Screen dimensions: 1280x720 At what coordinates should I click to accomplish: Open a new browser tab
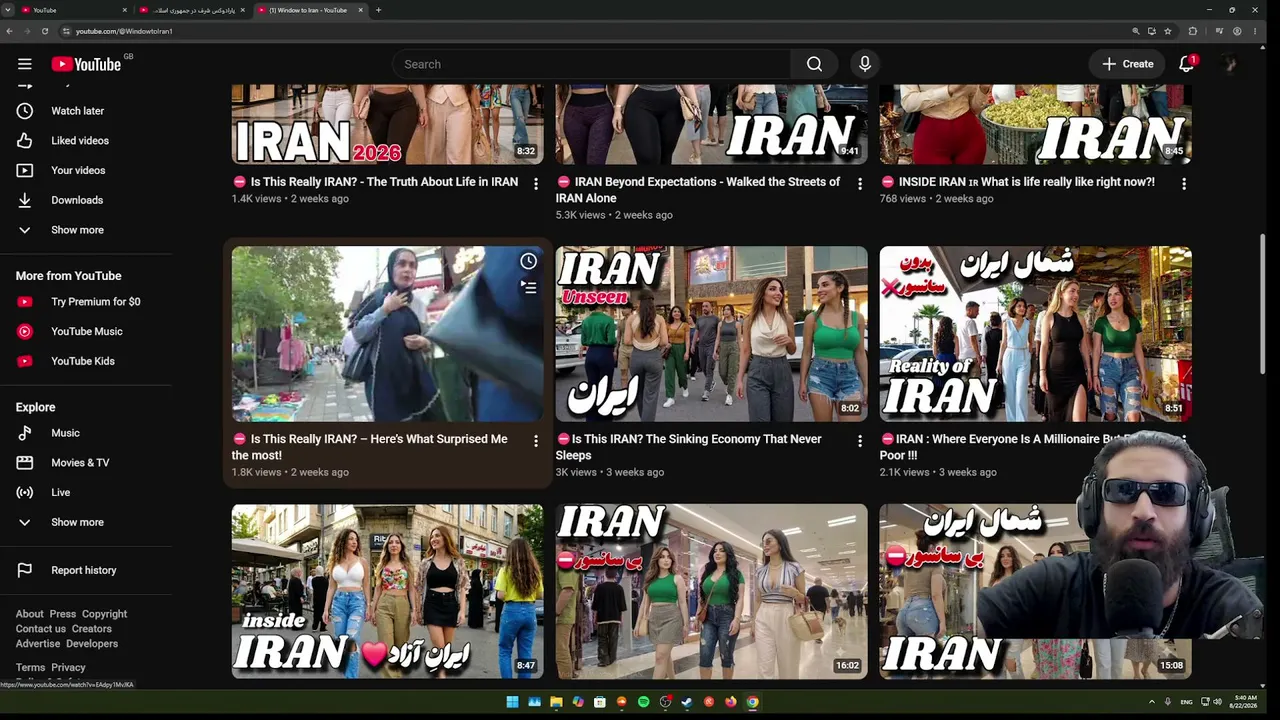(x=378, y=10)
